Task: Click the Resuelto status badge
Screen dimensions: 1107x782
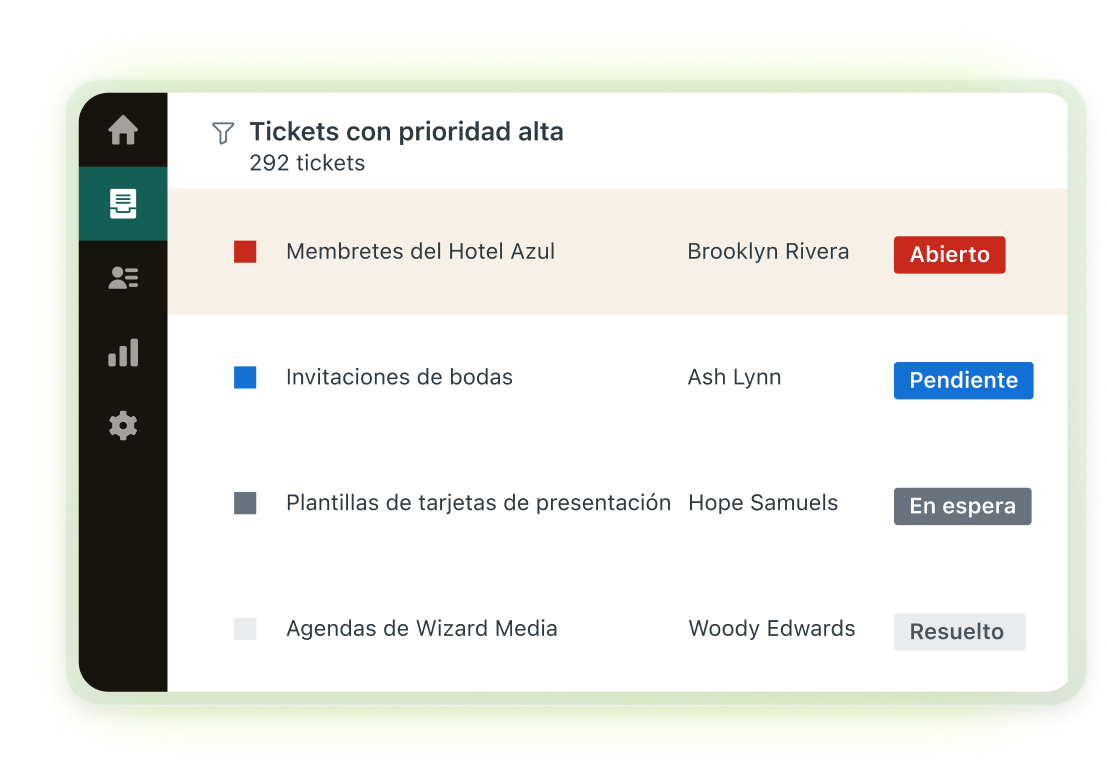Action: pos(959,632)
